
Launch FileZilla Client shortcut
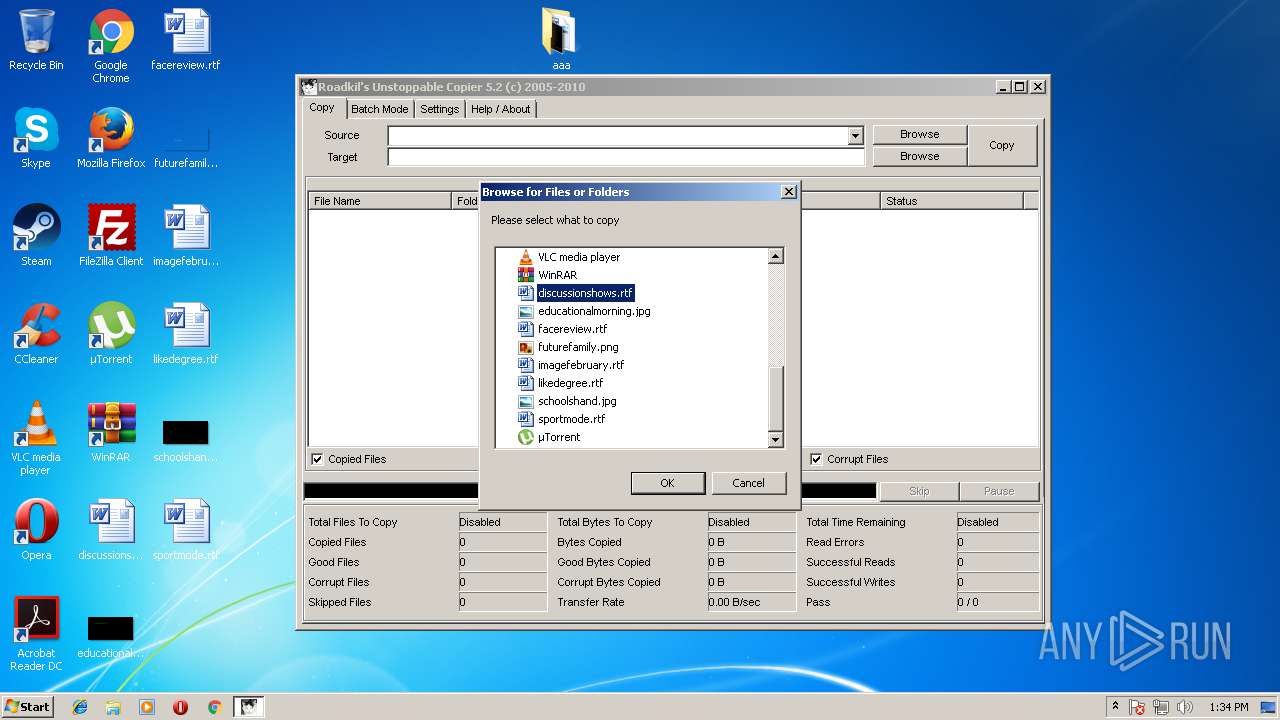111,236
